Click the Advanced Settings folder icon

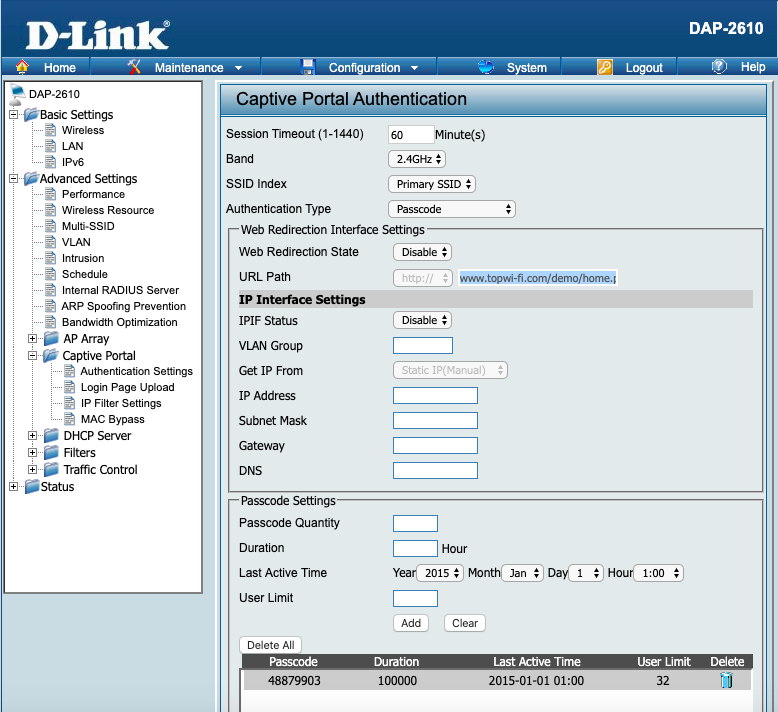pyautogui.click(x=31, y=178)
